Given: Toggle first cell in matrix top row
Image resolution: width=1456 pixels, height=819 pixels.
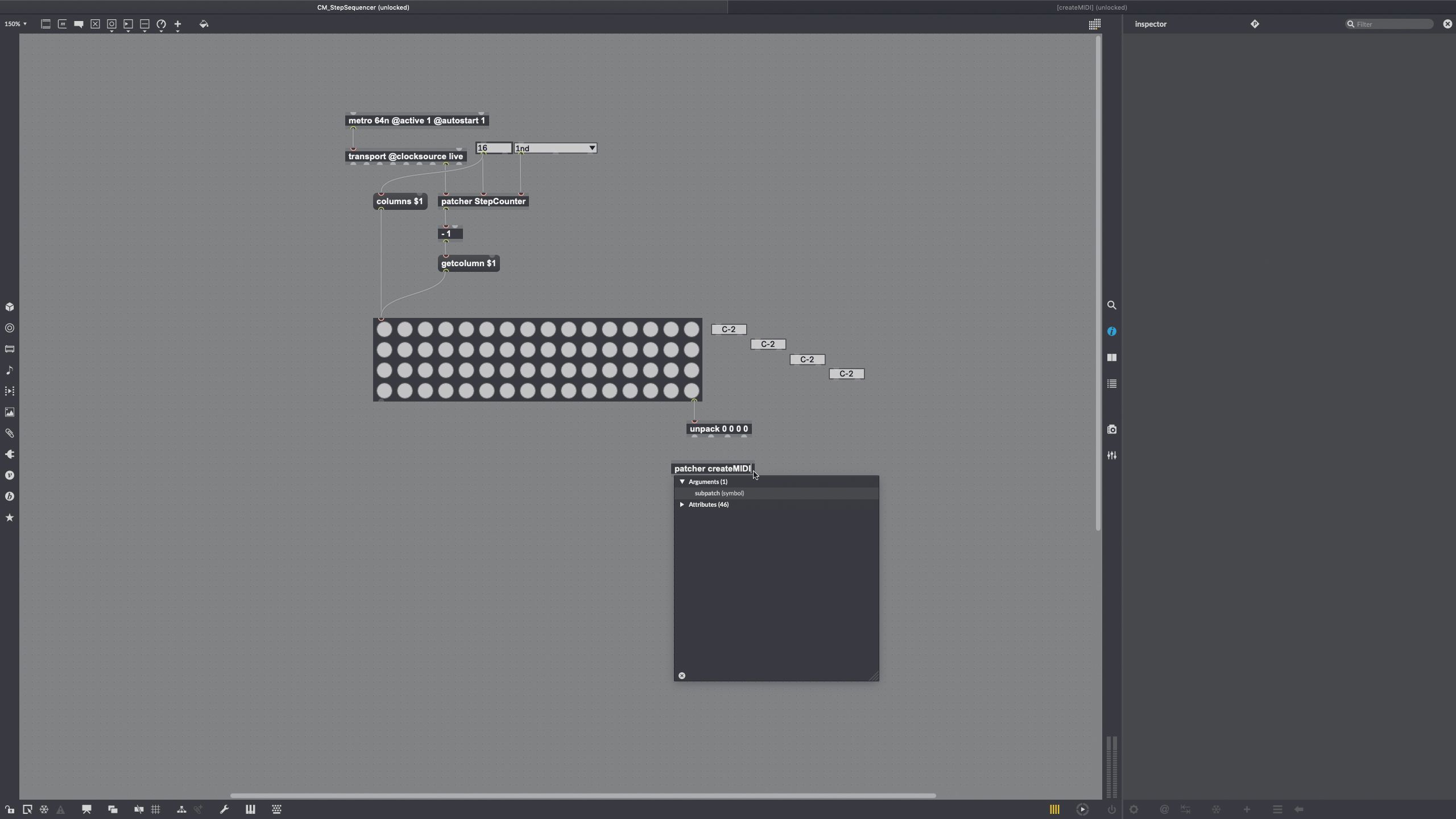Looking at the screenshot, I should 384,329.
